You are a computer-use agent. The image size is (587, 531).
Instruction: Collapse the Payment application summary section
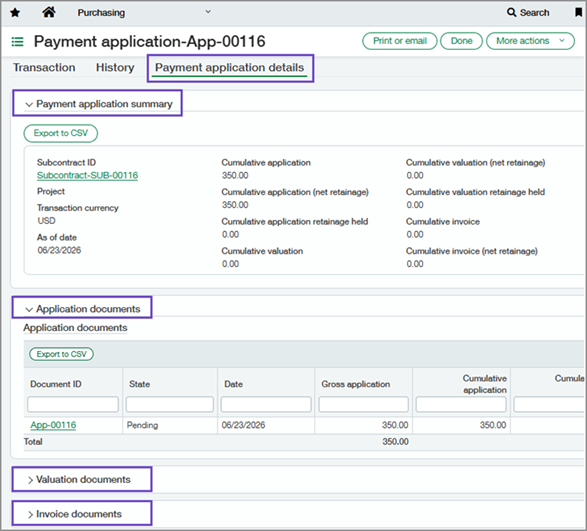click(29, 104)
